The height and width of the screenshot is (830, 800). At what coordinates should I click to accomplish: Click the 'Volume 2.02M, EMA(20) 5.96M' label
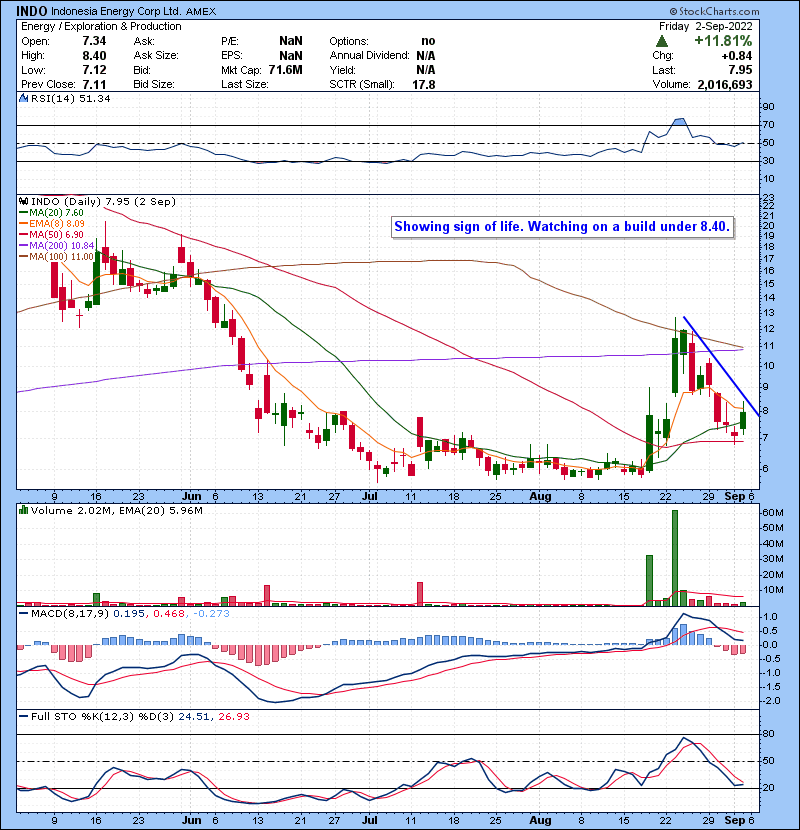tap(116, 511)
